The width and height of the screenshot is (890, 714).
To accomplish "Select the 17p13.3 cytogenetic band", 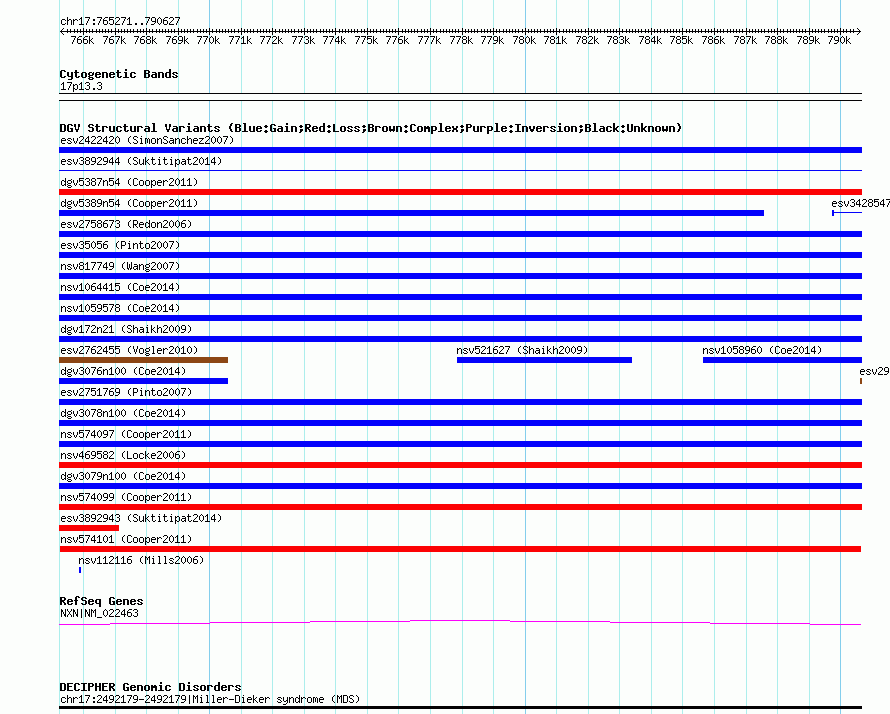I will point(81,87).
